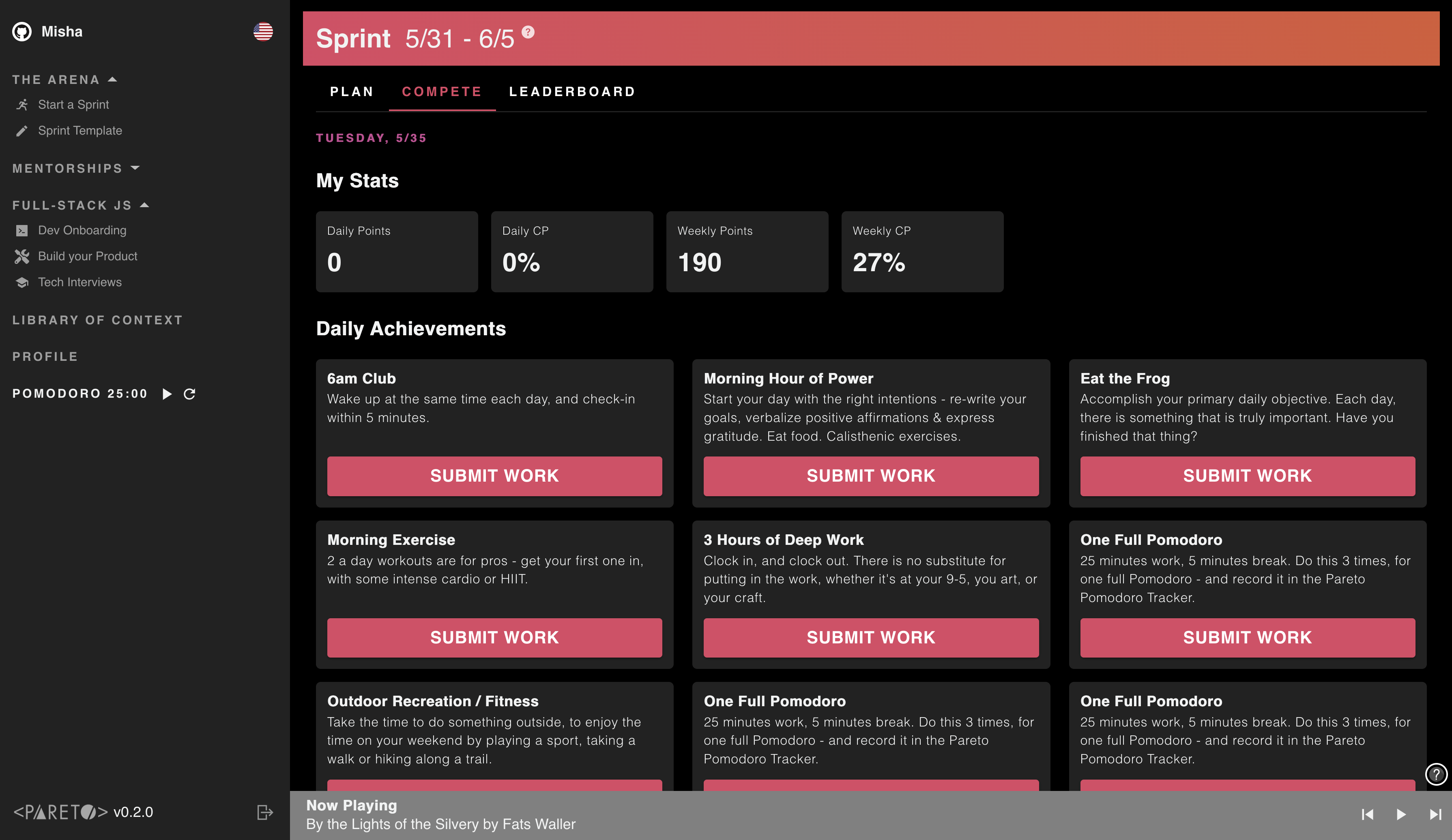Click the US flag language icon
This screenshot has width=1452, height=840.
click(x=263, y=32)
